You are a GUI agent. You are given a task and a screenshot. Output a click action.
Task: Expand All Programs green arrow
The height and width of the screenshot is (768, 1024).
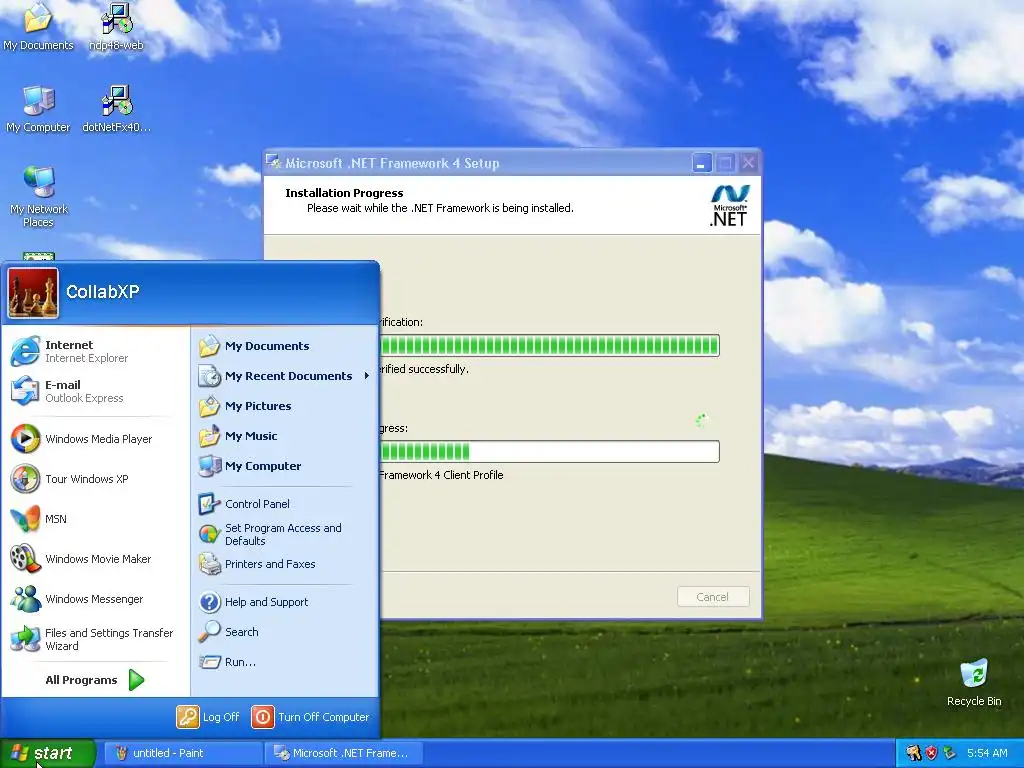tap(136, 680)
